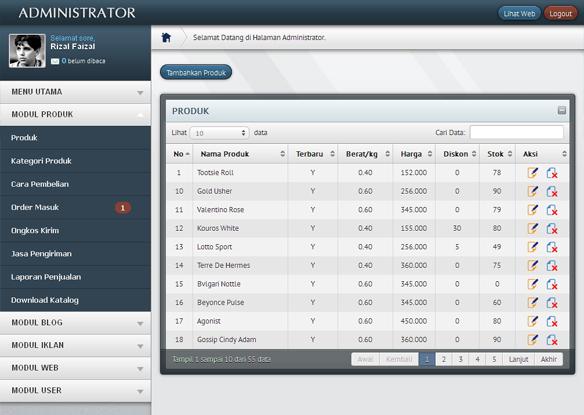Delete the Kouros White product
The image size is (584, 415).
pos(552,228)
